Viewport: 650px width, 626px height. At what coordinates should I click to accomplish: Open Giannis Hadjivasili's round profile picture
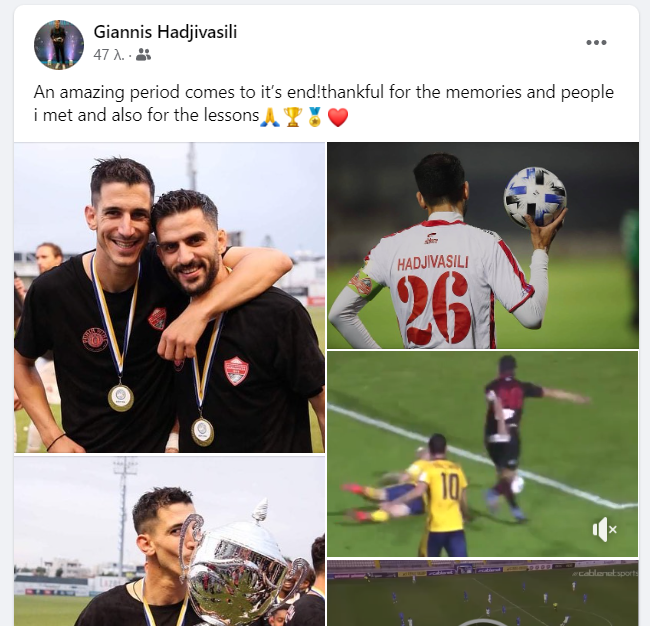59,45
